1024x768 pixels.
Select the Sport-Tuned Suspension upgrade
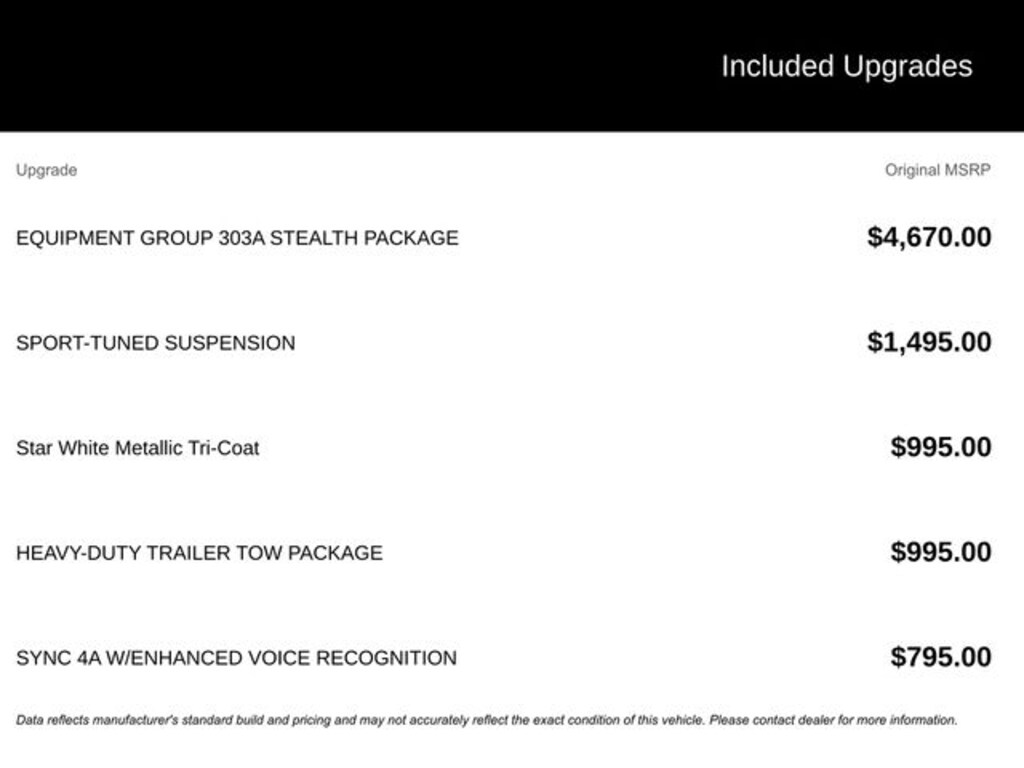point(155,343)
